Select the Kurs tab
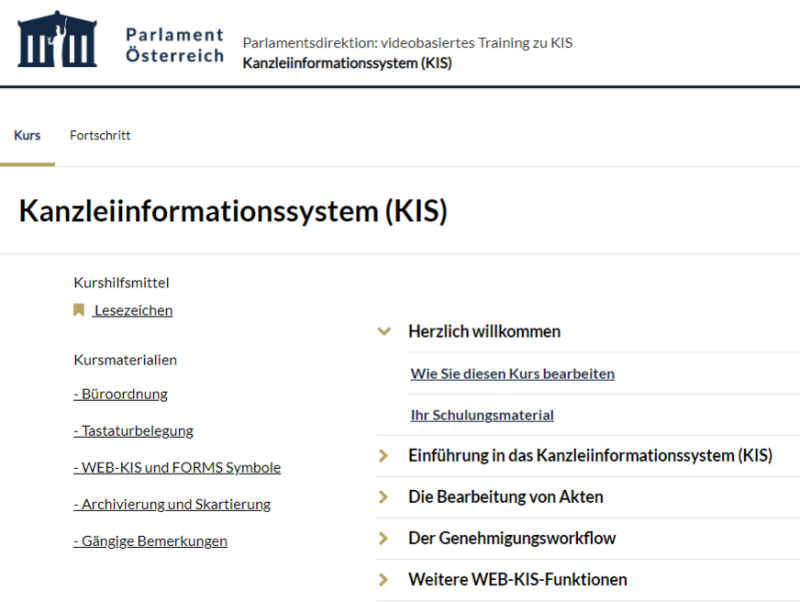800x602 pixels. click(27, 135)
